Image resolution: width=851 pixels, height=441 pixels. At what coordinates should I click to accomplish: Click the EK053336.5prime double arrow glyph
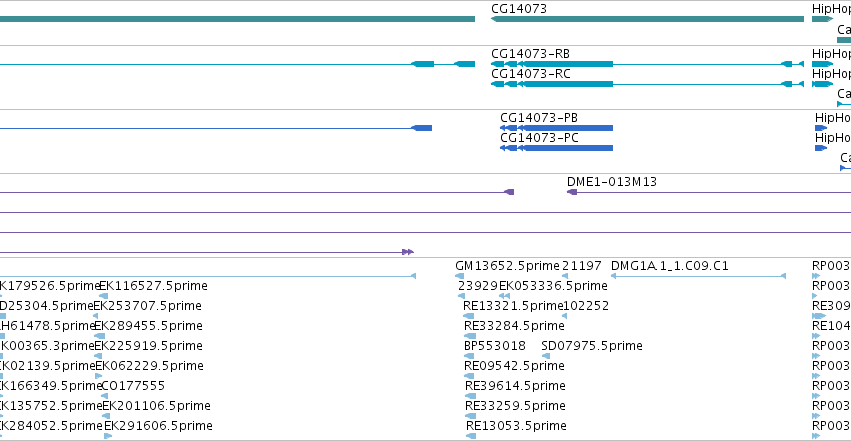[x=505, y=296]
